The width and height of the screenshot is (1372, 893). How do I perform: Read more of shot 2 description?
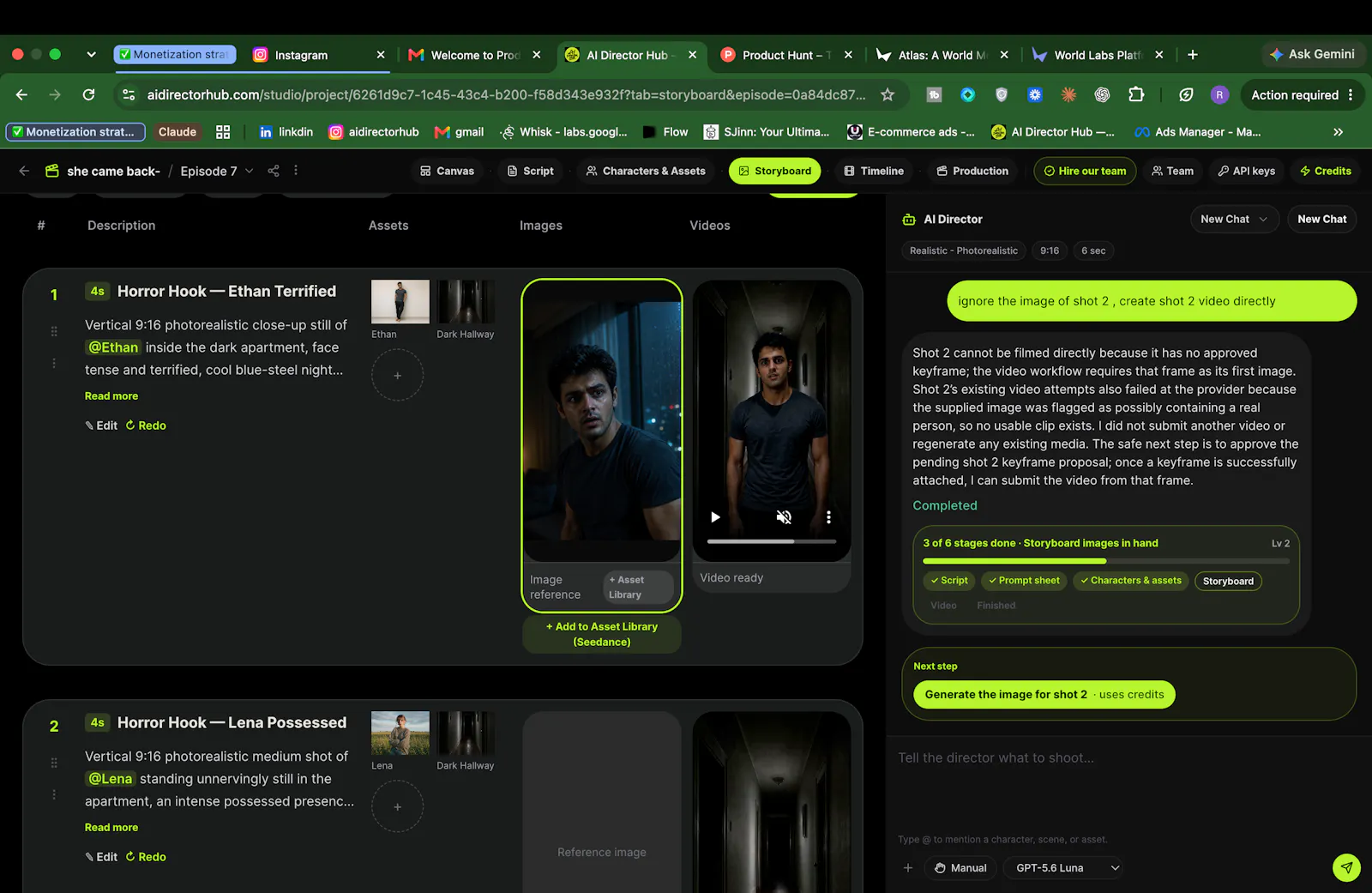click(111, 828)
